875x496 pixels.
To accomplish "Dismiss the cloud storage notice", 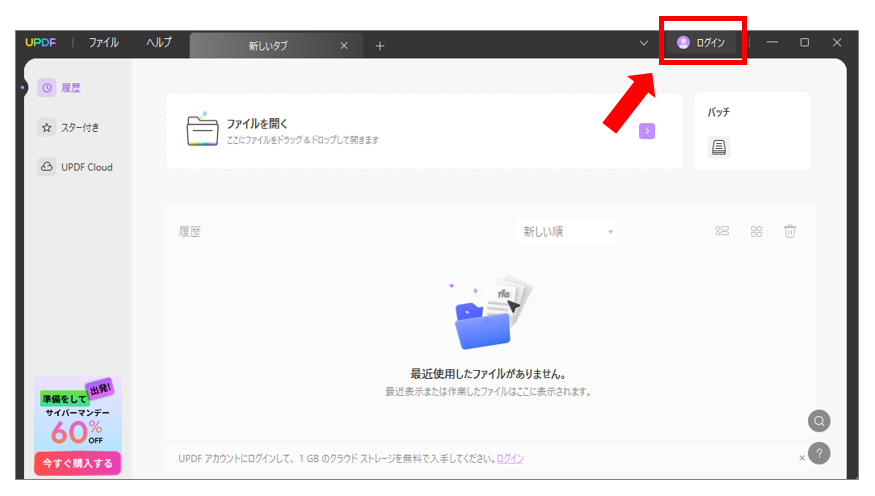I will click(x=802, y=458).
